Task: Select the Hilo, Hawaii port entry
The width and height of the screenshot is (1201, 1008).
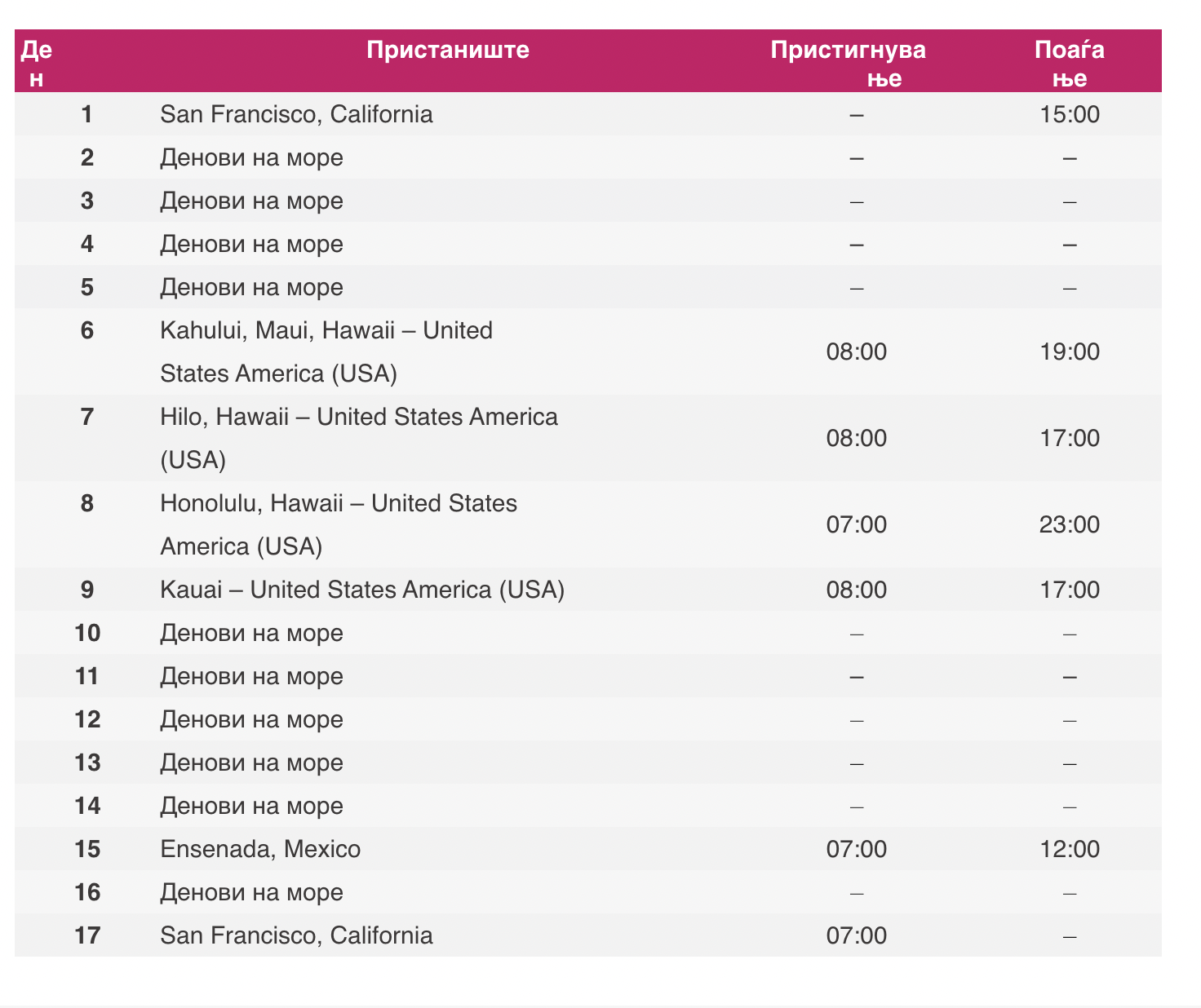Action: [x=359, y=438]
